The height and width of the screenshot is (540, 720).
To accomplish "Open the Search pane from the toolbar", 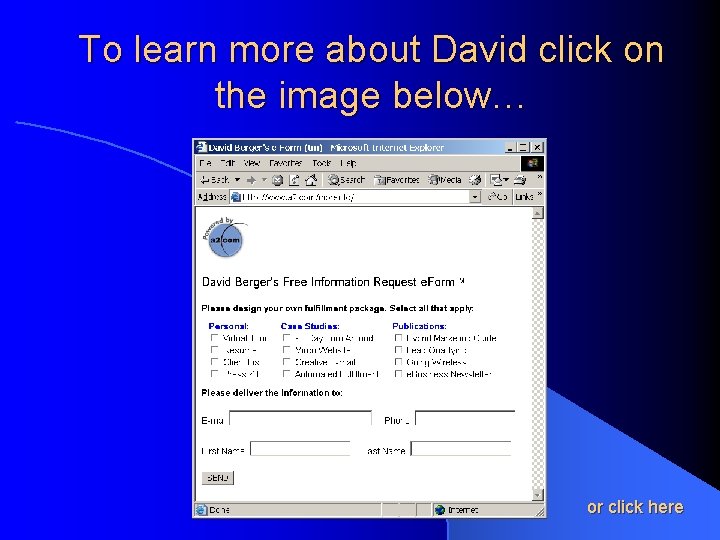I will click(x=347, y=180).
